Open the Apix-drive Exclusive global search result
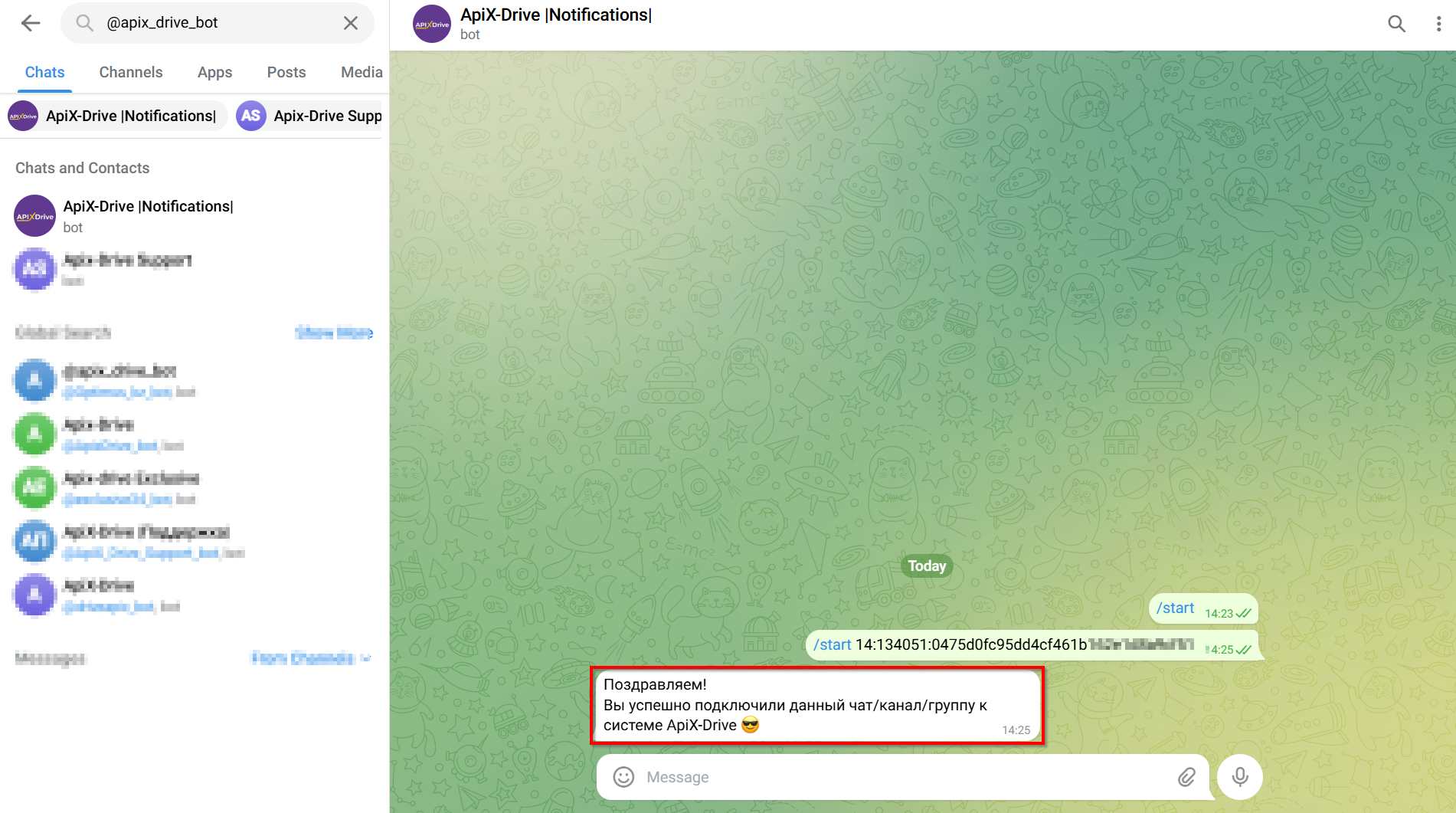1456x813 pixels. click(x=195, y=488)
